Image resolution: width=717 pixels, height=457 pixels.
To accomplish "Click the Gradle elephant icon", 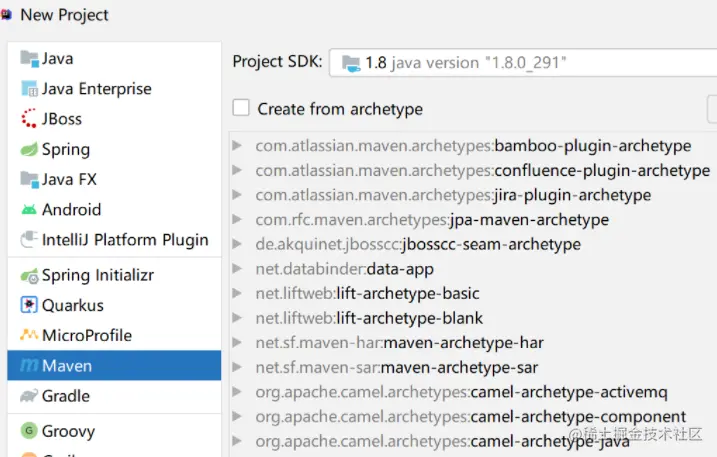I will [x=29, y=396].
